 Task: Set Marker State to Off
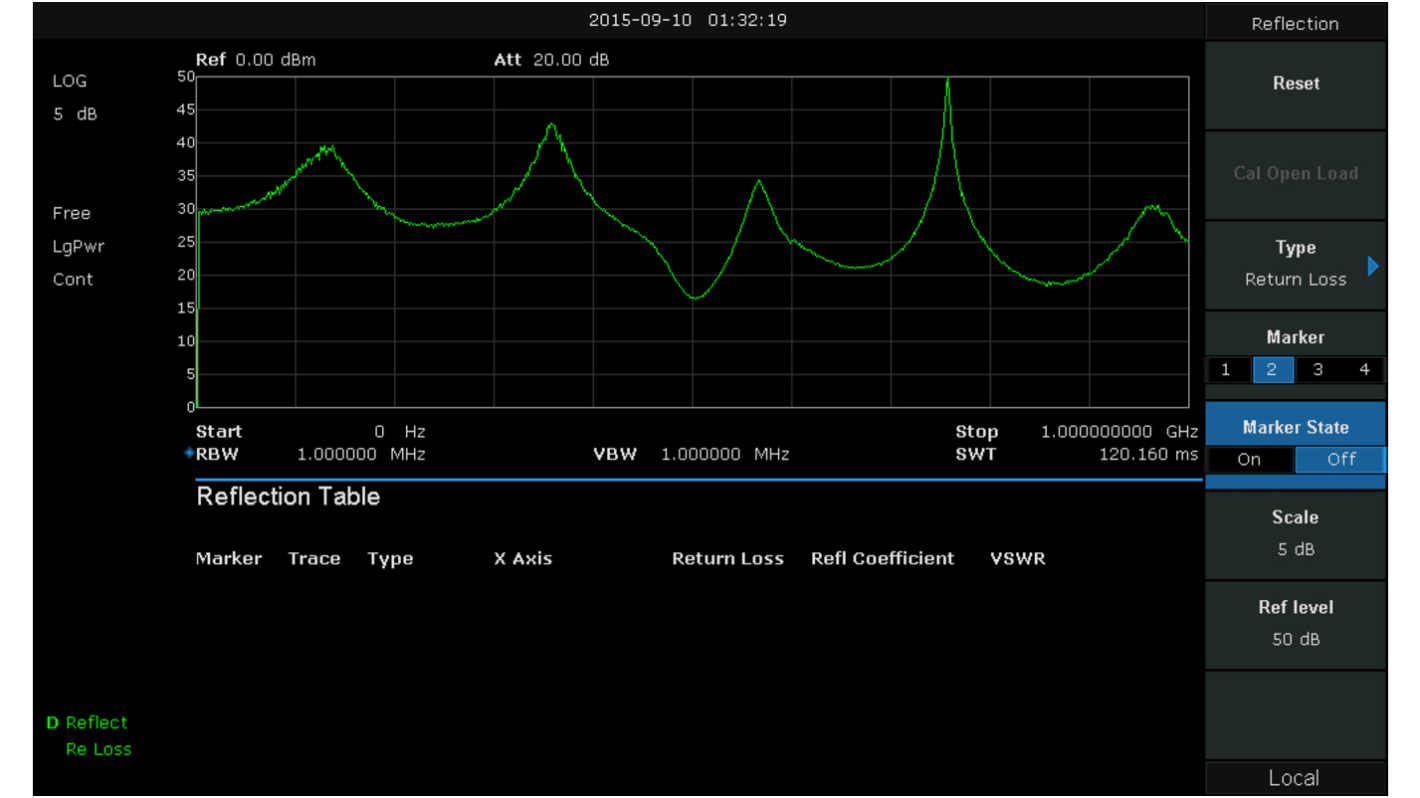pos(1341,460)
